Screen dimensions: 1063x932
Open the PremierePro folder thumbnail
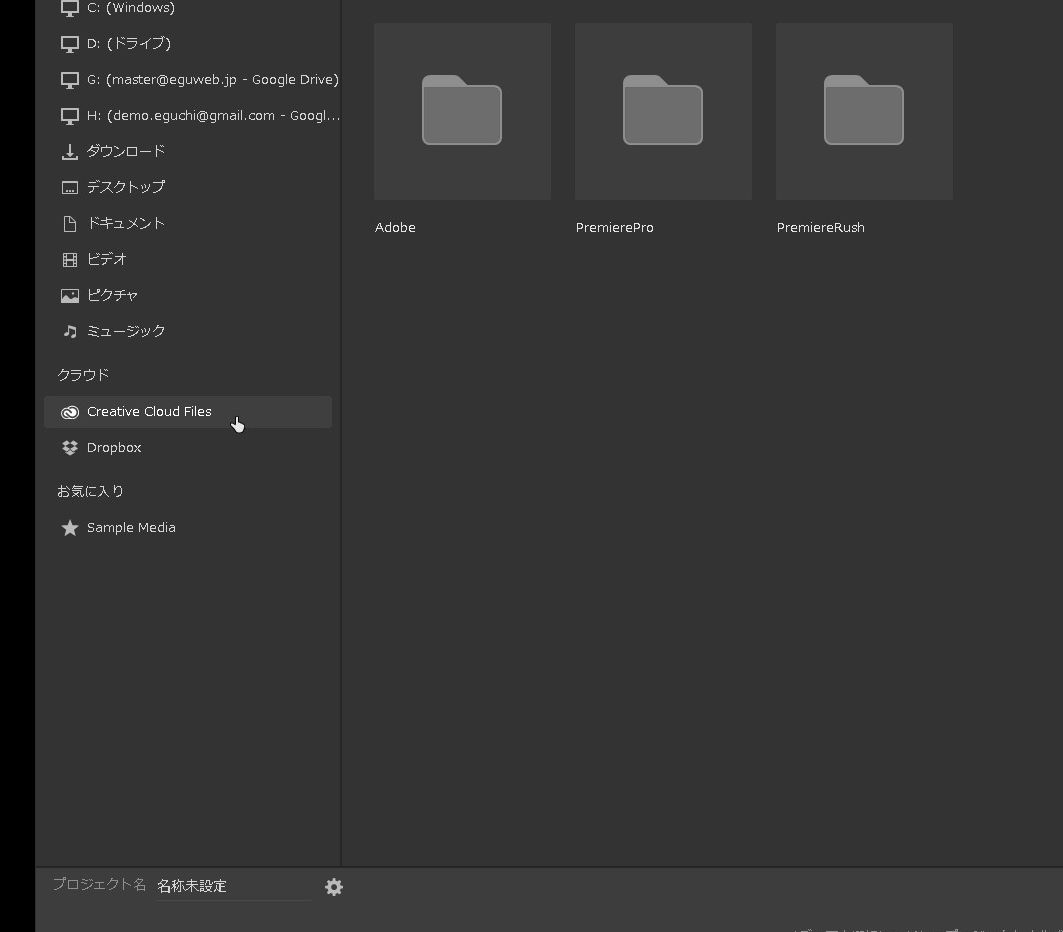pyautogui.click(x=663, y=112)
